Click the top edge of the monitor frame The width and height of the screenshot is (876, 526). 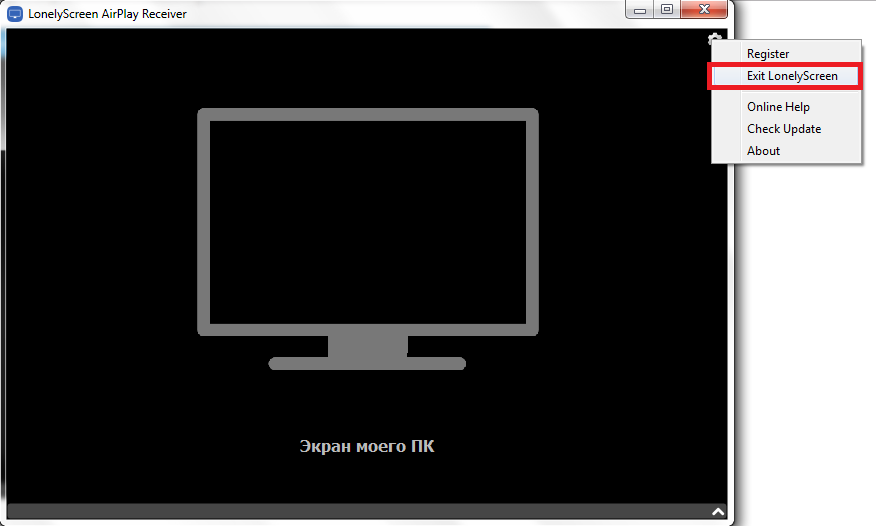(x=367, y=115)
